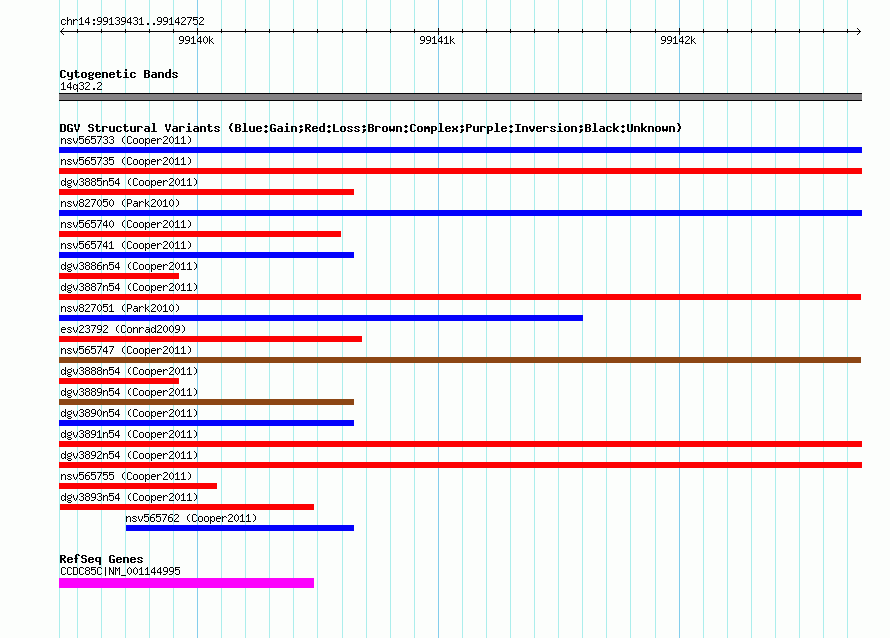
Task: Click the chr14:99139431..99142752 coordinate label
Action: (x=132, y=22)
